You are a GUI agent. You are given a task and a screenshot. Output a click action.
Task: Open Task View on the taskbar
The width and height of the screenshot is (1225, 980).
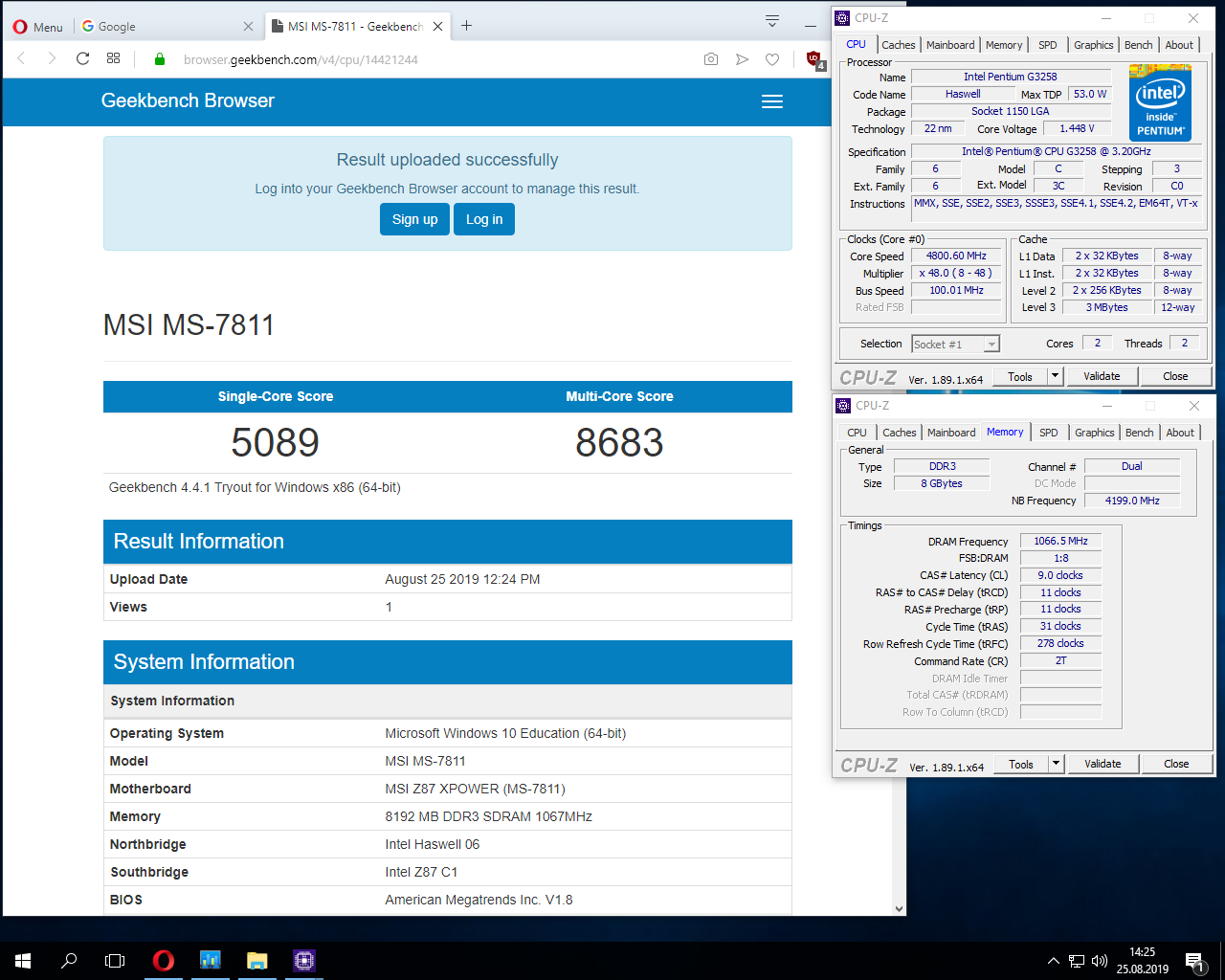click(x=115, y=961)
